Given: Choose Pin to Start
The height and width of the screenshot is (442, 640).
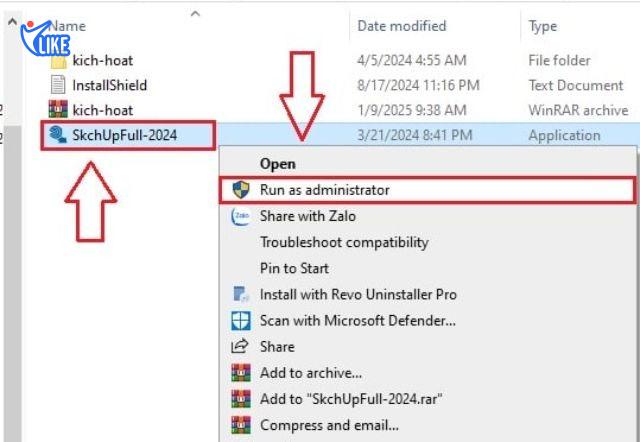Looking at the screenshot, I should (294, 268).
